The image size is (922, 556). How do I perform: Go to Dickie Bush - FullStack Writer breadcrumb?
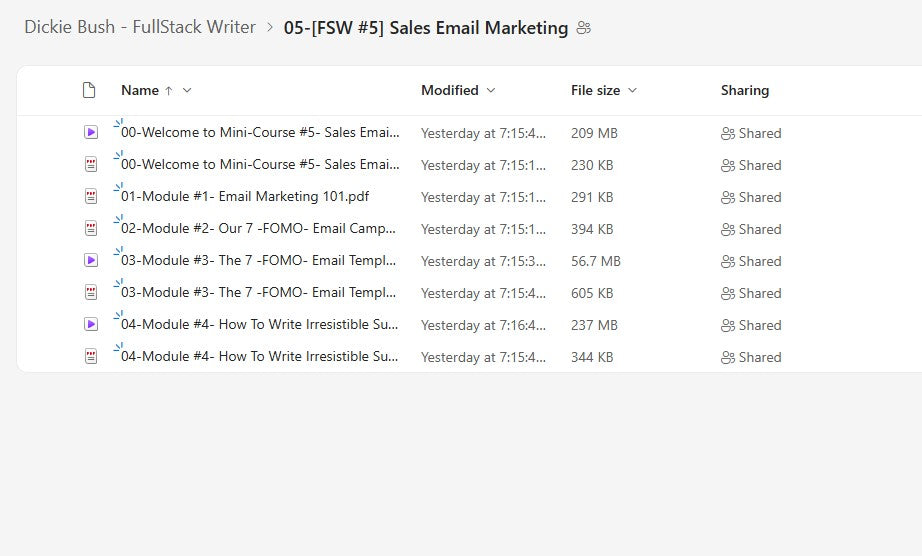click(140, 27)
